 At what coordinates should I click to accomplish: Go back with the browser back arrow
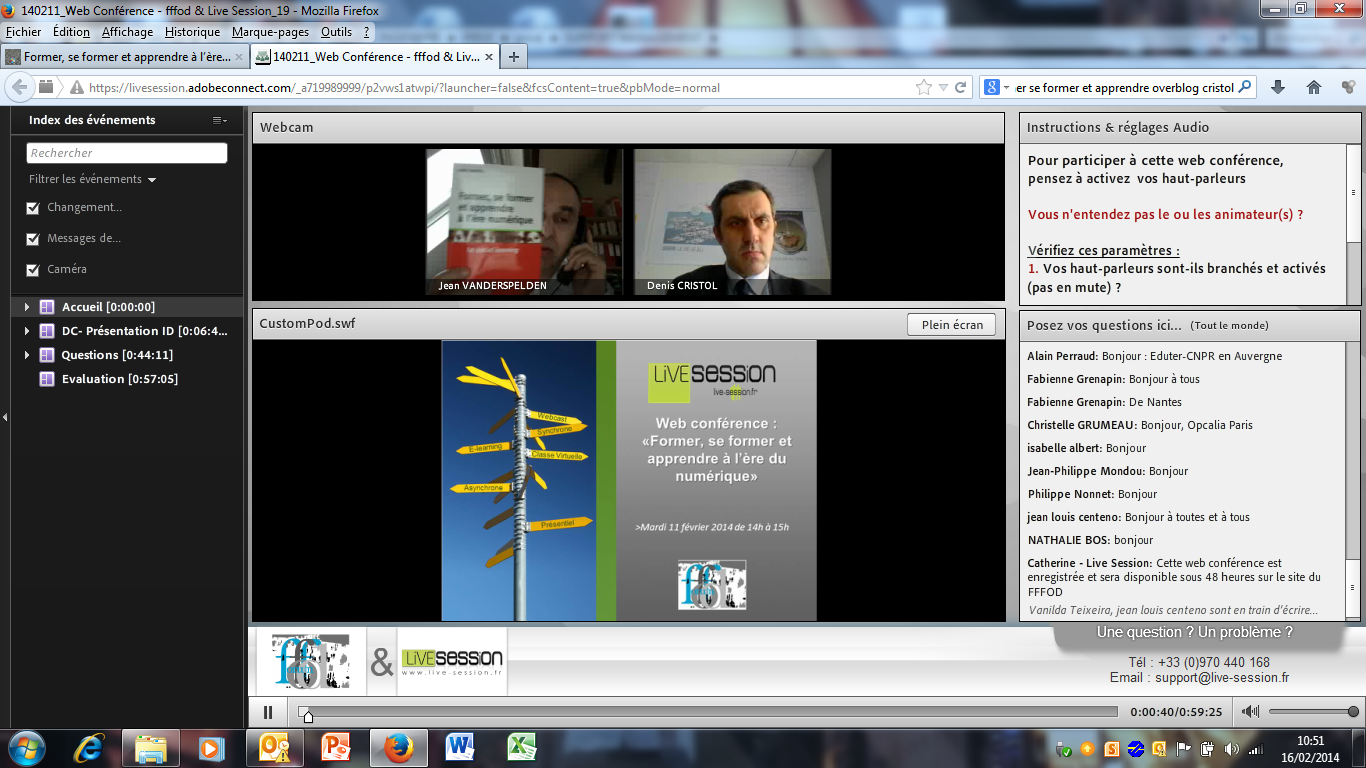pos(20,88)
